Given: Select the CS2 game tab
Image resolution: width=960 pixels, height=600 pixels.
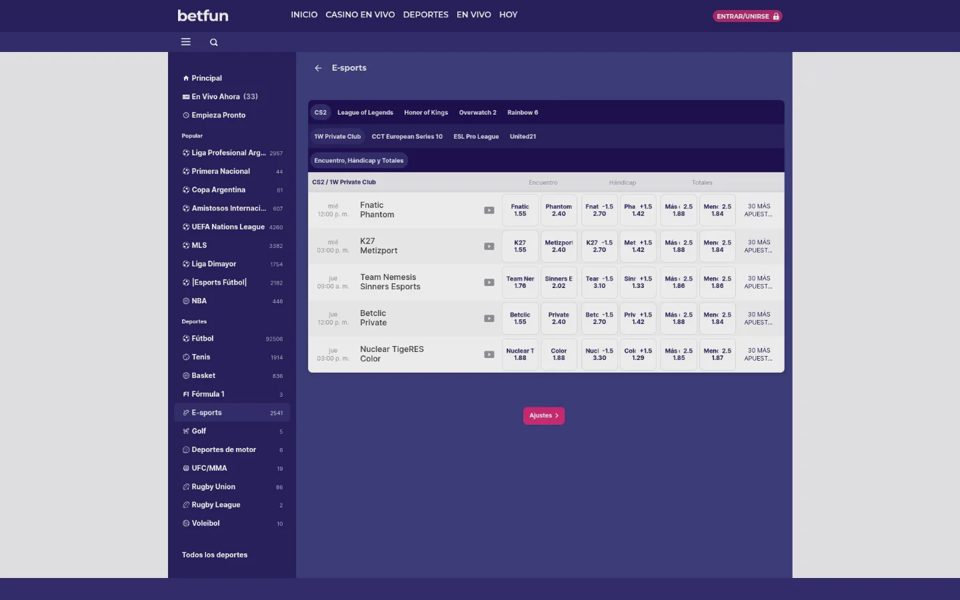Looking at the screenshot, I should [x=321, y=113].
